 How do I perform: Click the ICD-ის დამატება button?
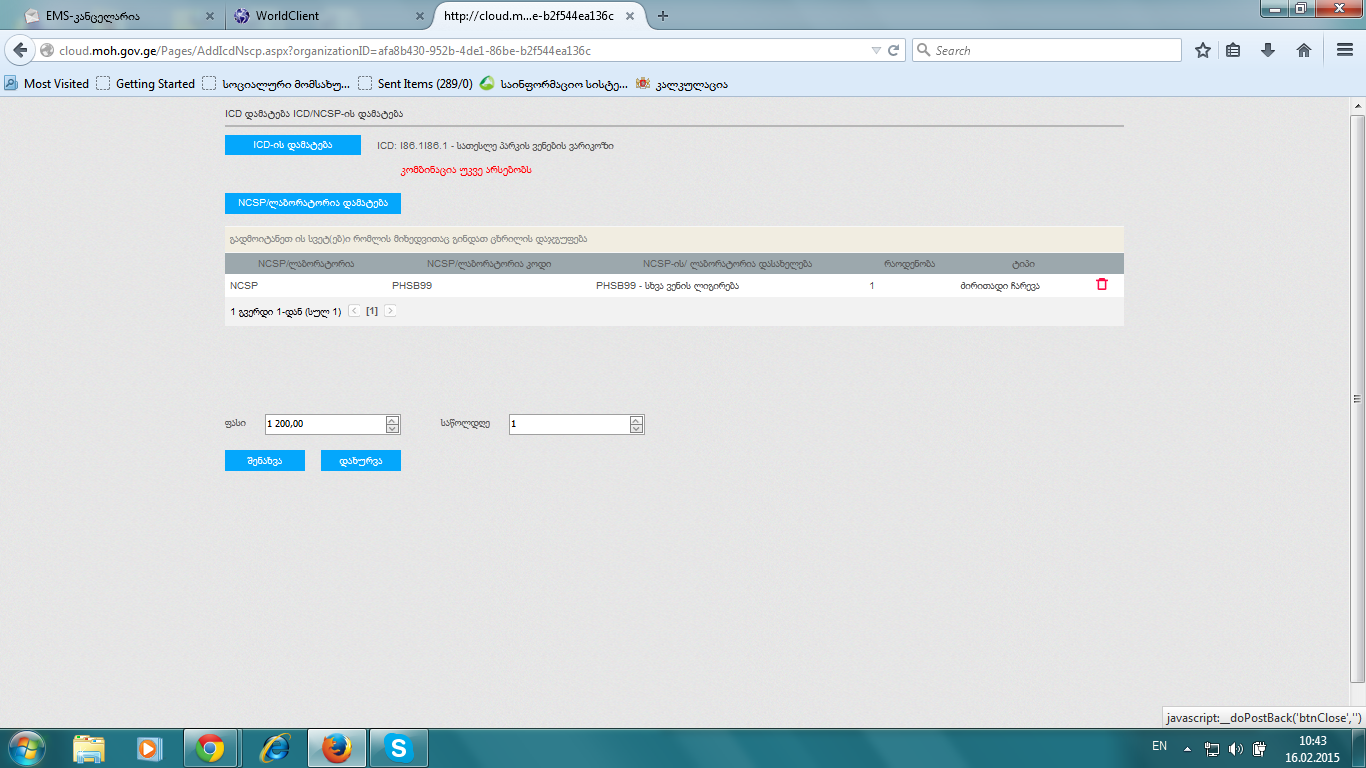pos(292,145)
